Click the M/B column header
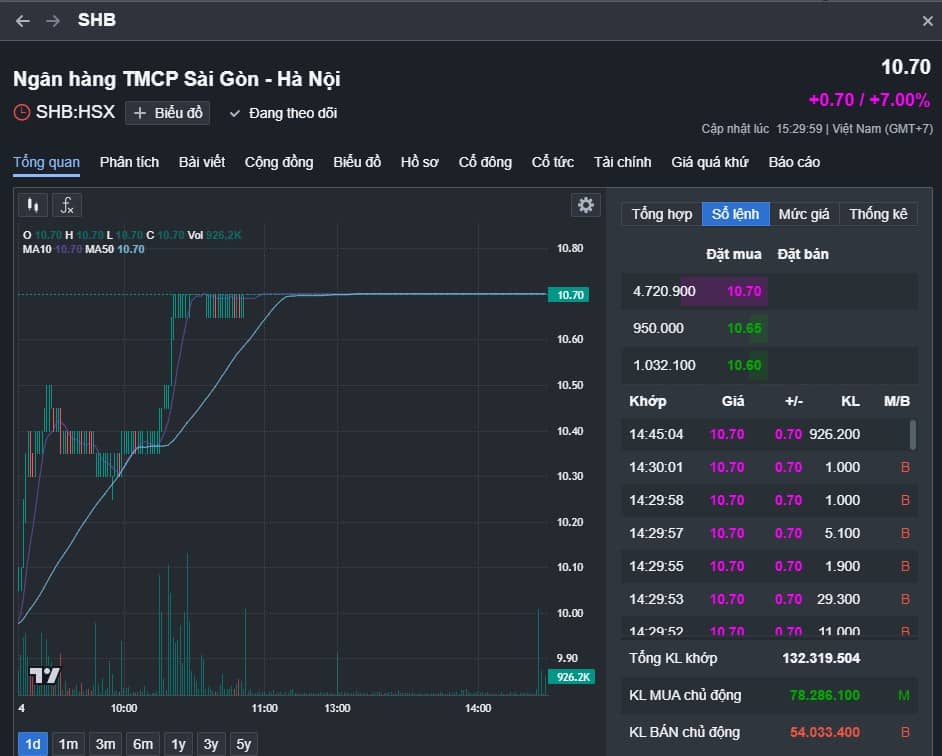 [x=896, y=401]
